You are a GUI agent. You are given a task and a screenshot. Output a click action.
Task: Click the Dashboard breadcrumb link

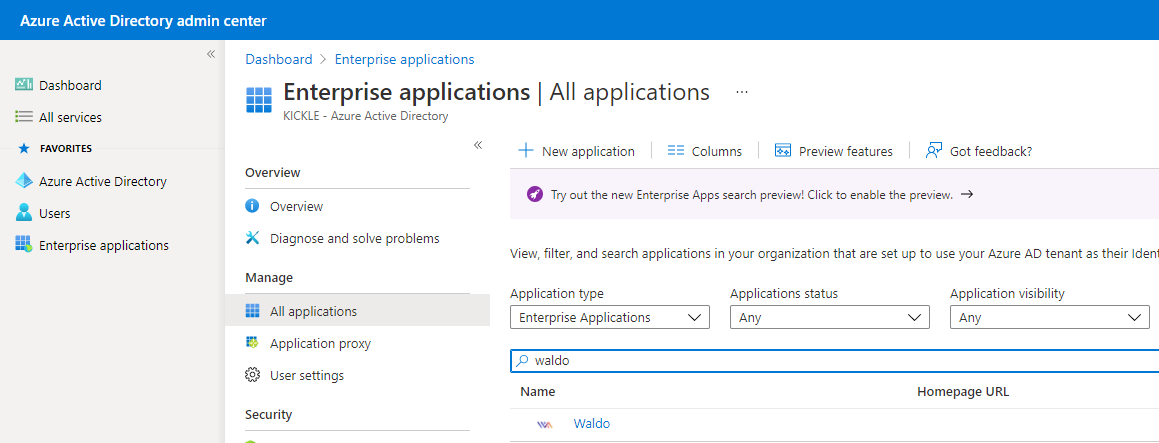coord(279,59)
